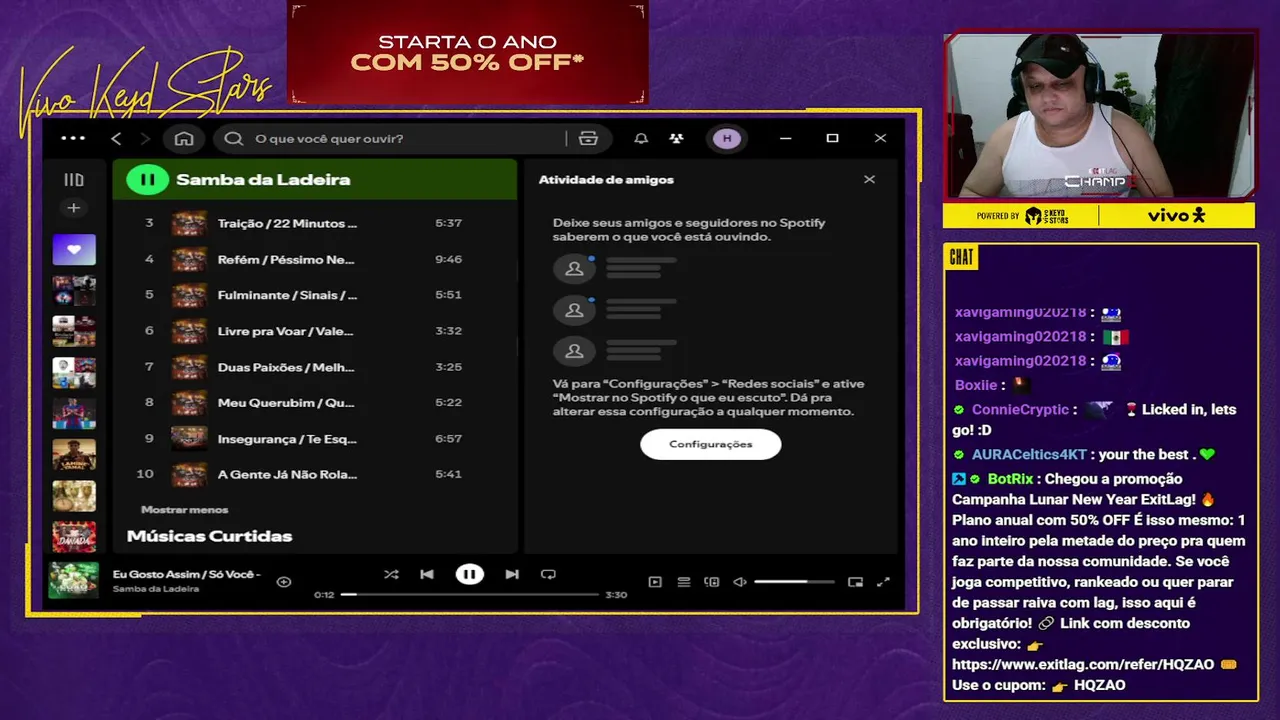Open the Samba da Ladeira header title

263,180
